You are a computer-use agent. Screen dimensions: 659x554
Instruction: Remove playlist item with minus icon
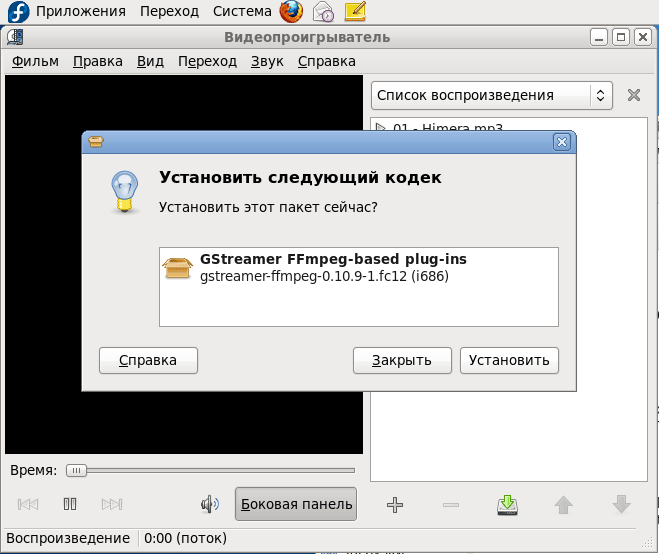click(x=451, y=505)
